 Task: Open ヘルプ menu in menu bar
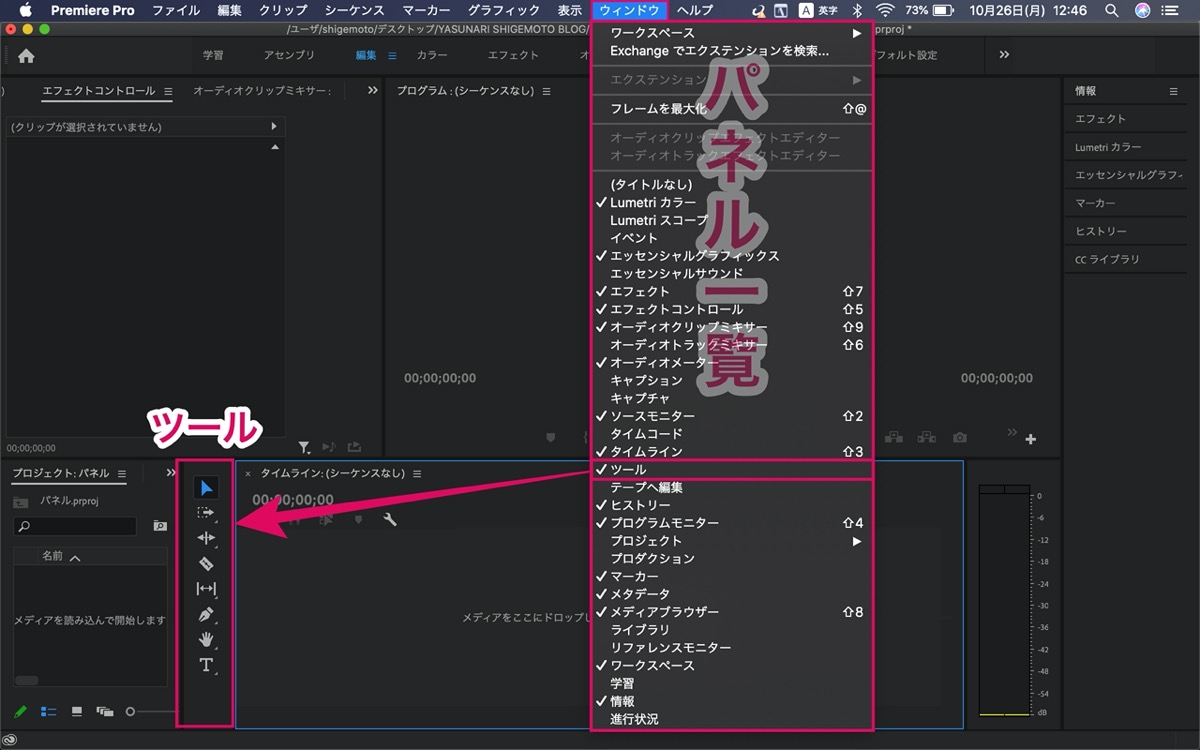695,10
